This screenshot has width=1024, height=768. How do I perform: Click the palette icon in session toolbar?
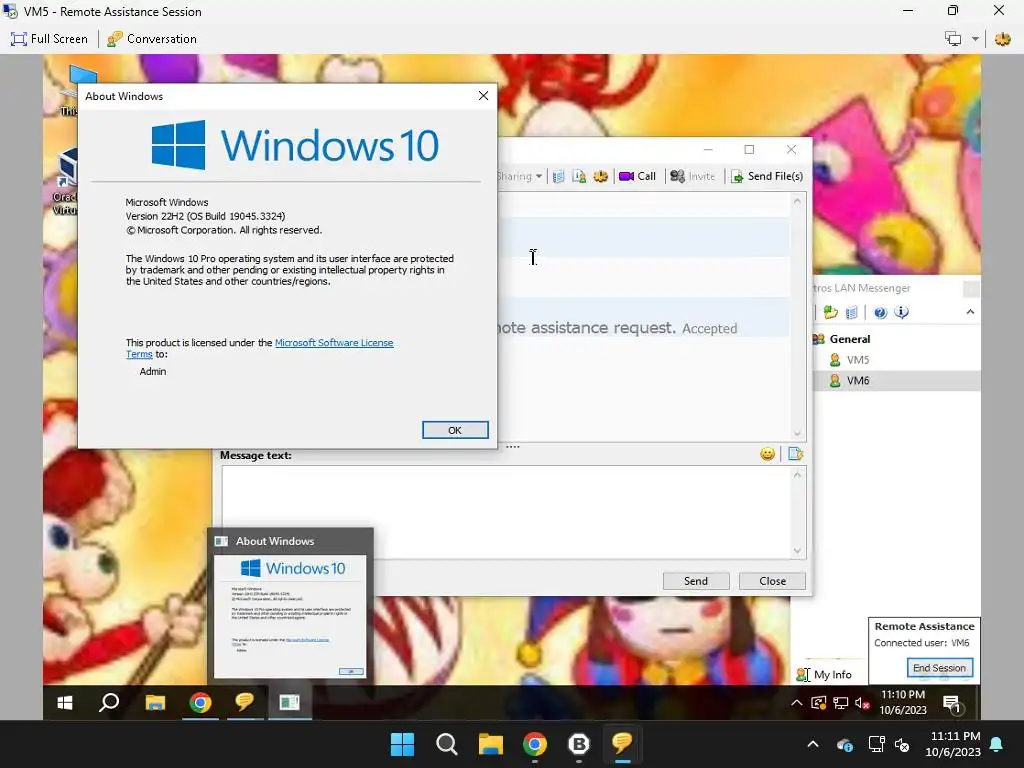click(1002, 39)
